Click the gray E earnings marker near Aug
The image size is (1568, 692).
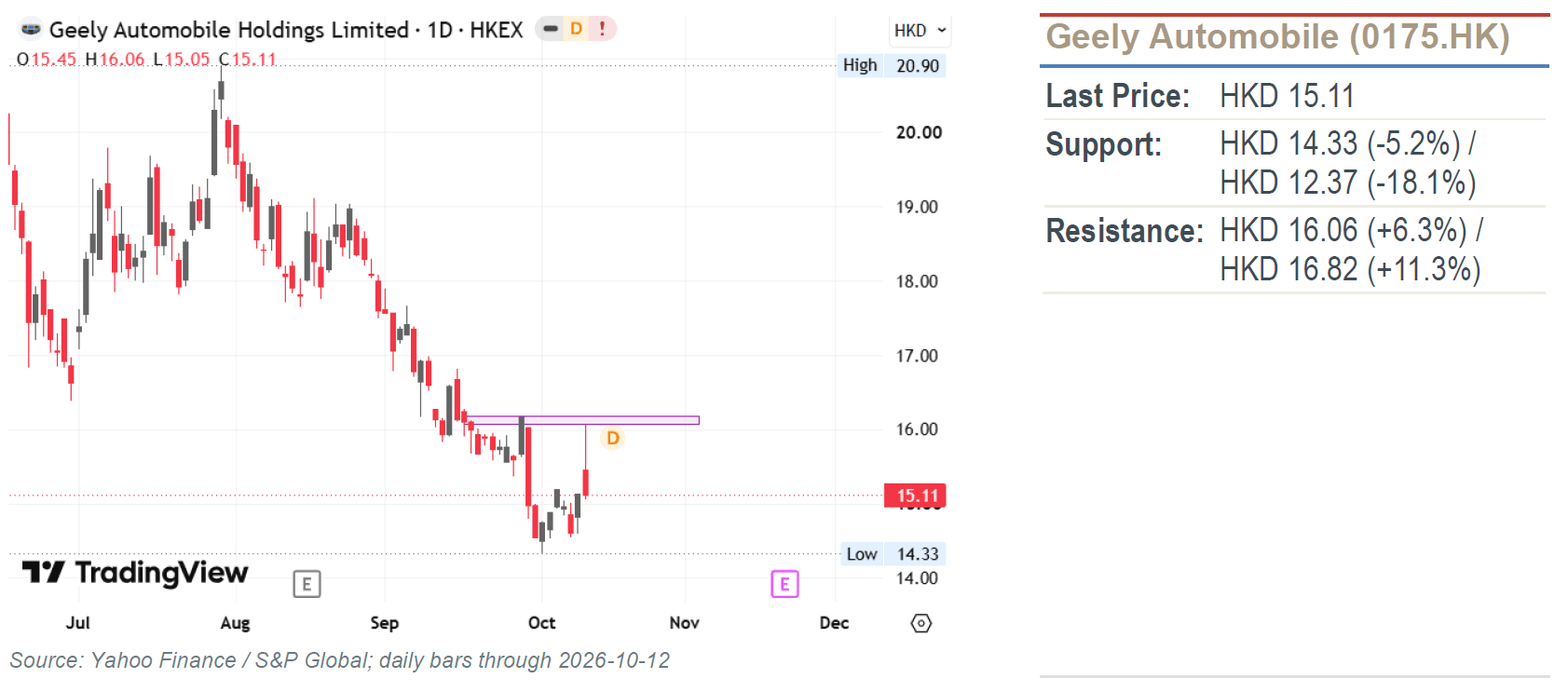(307, 584)
